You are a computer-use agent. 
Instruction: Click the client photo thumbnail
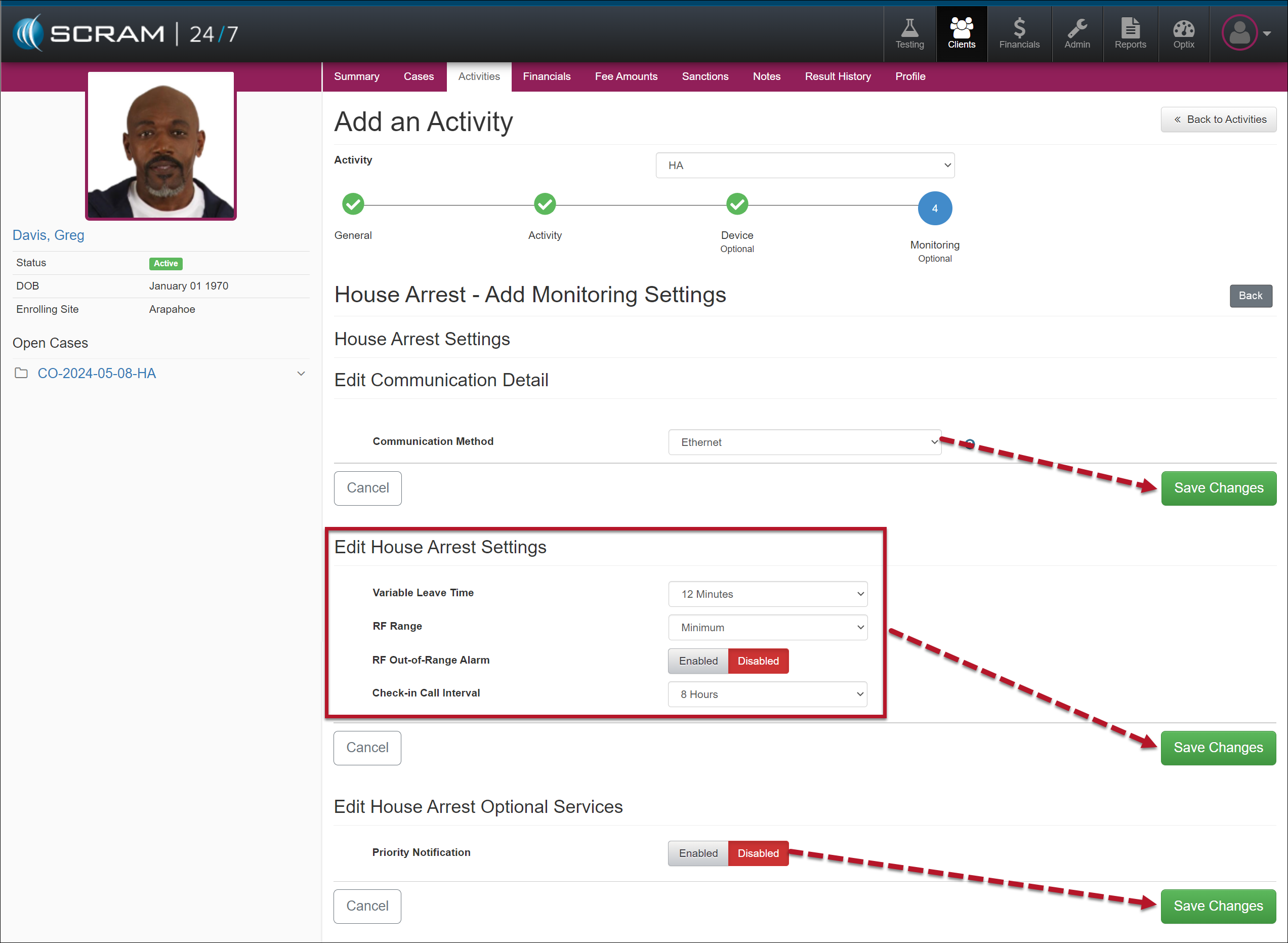pyautogui.click(x=160, y=146)
